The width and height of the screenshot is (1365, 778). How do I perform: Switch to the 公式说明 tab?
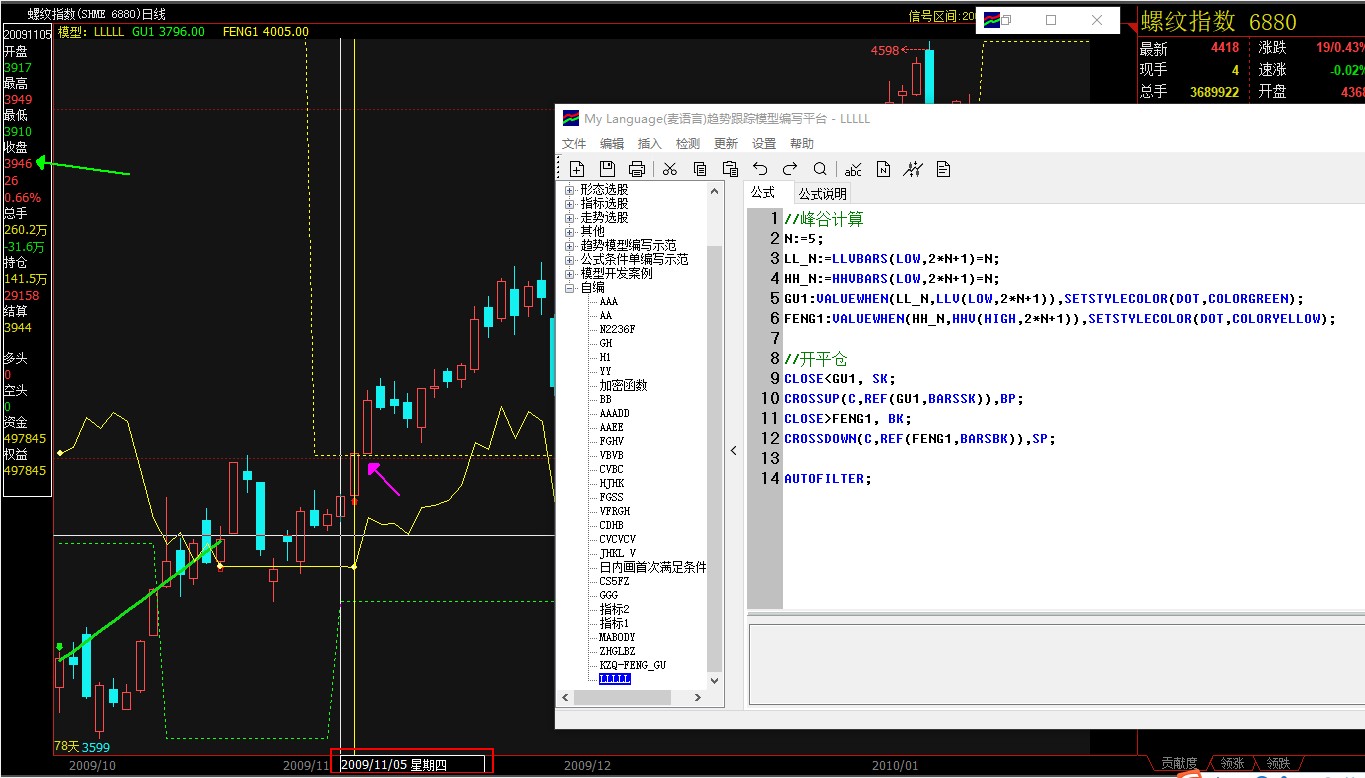tap(822, 194)
